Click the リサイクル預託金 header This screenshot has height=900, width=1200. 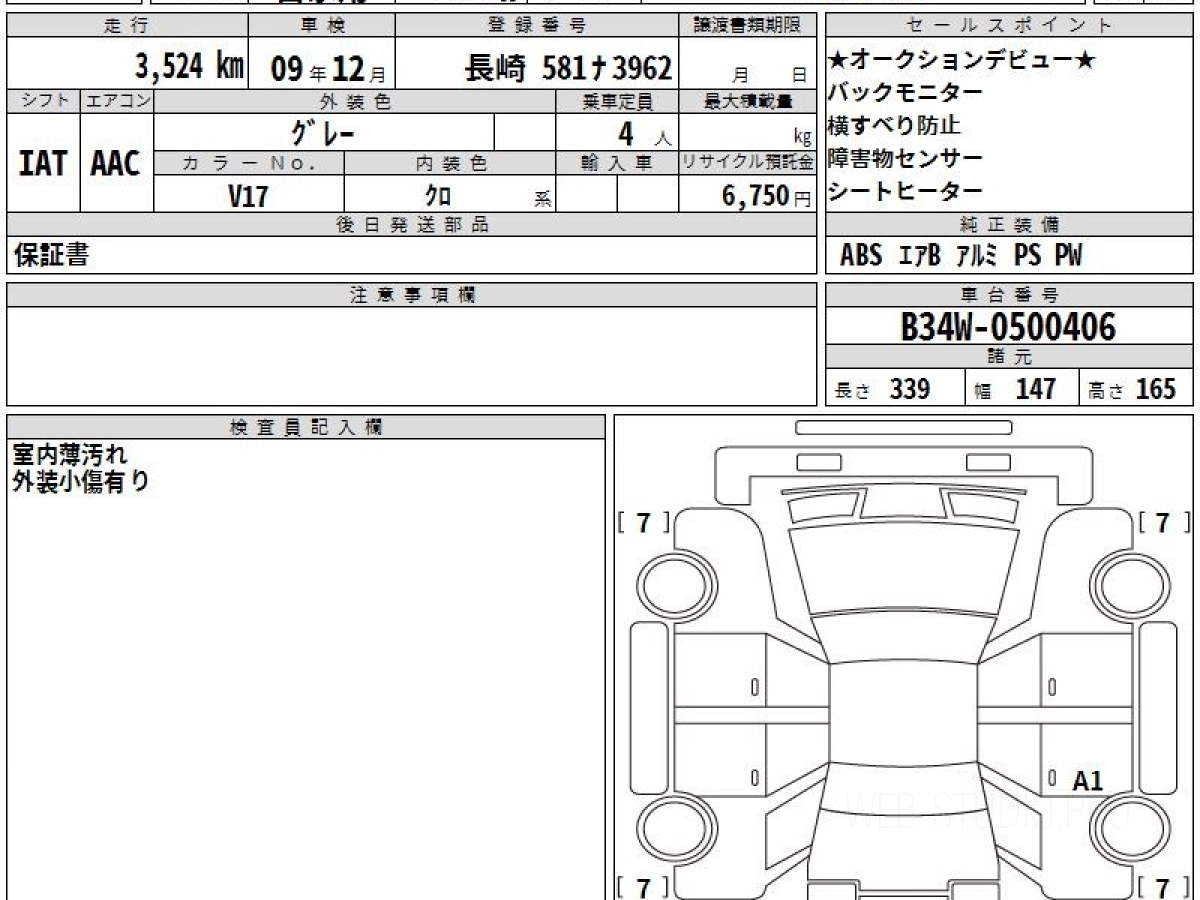[x=748, y=164]
